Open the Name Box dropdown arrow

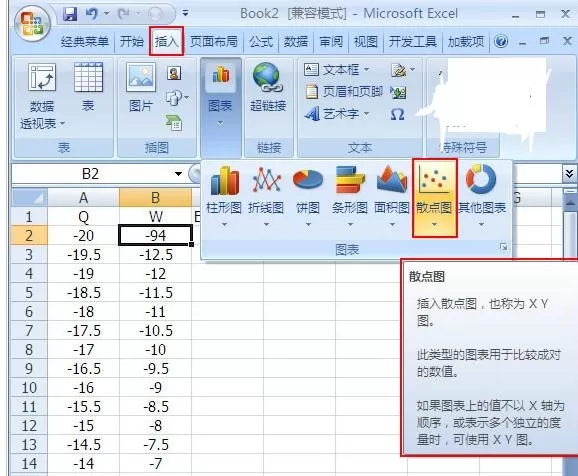[178, 173]
